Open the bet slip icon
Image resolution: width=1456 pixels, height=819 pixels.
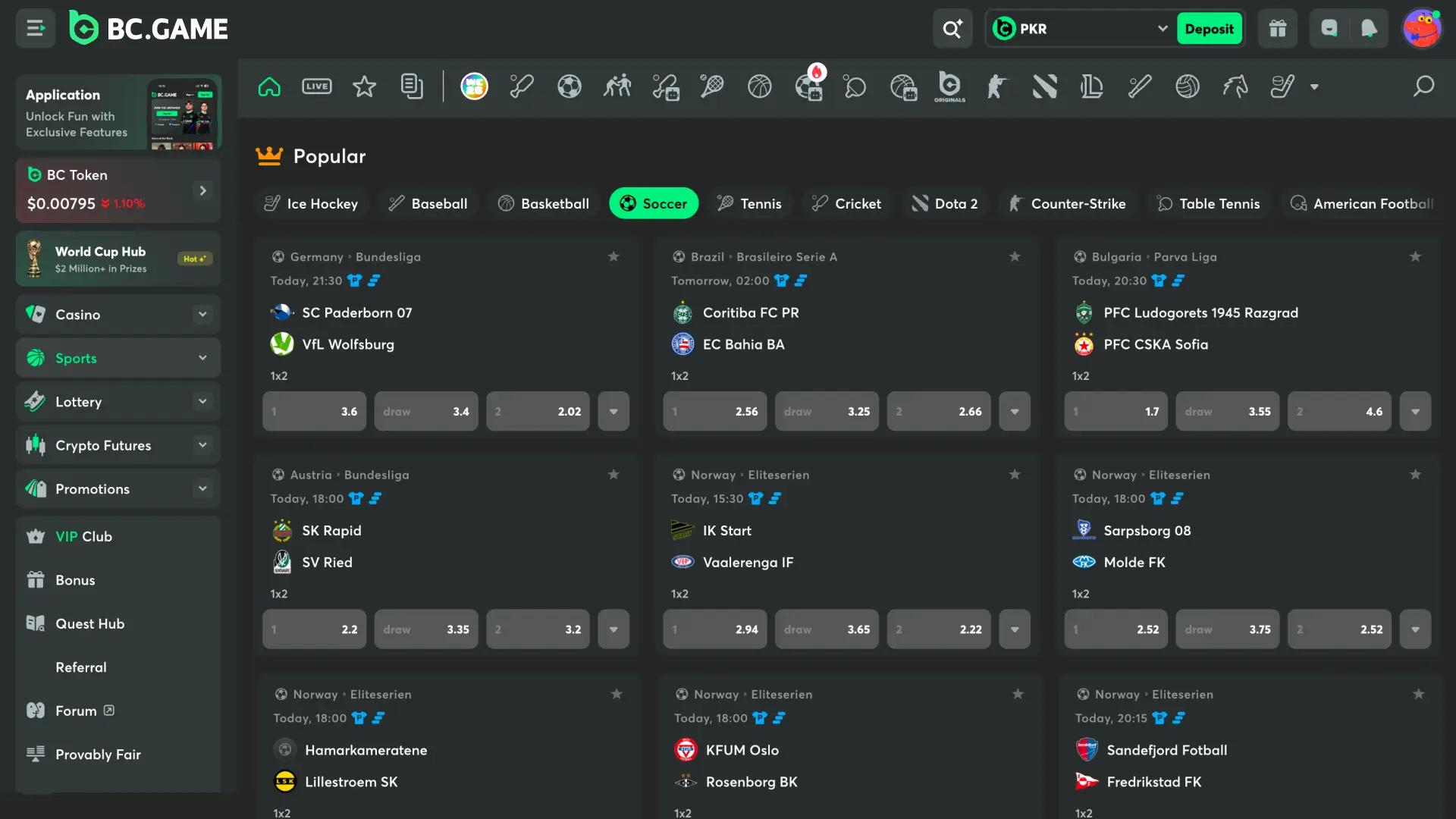pyautogui.click(x=412, y=86)
